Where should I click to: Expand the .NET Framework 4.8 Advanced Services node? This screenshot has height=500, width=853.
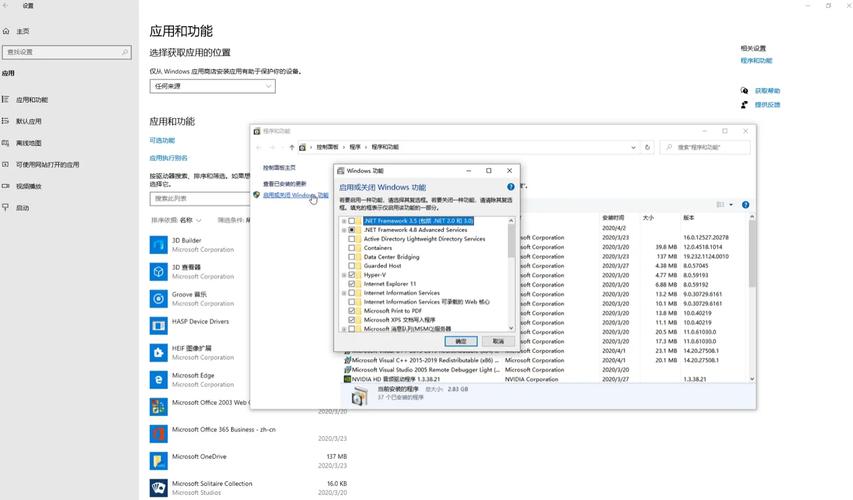(x=344, y=230)
